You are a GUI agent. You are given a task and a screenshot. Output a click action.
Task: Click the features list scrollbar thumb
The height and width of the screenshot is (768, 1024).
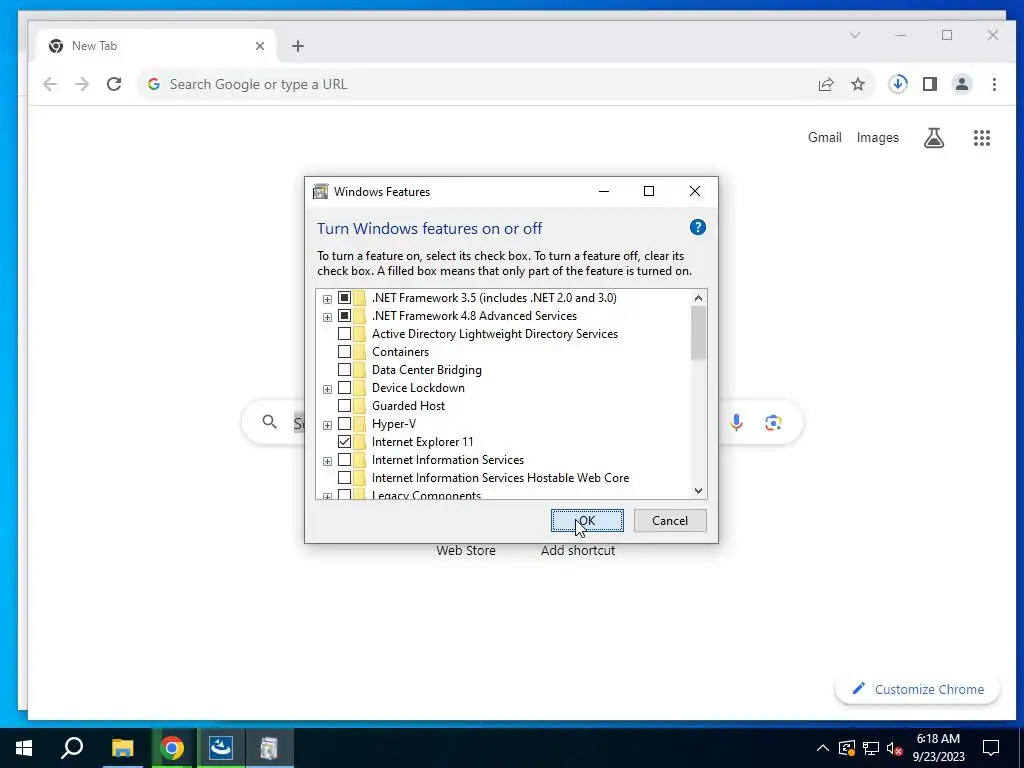pos(698,333)
